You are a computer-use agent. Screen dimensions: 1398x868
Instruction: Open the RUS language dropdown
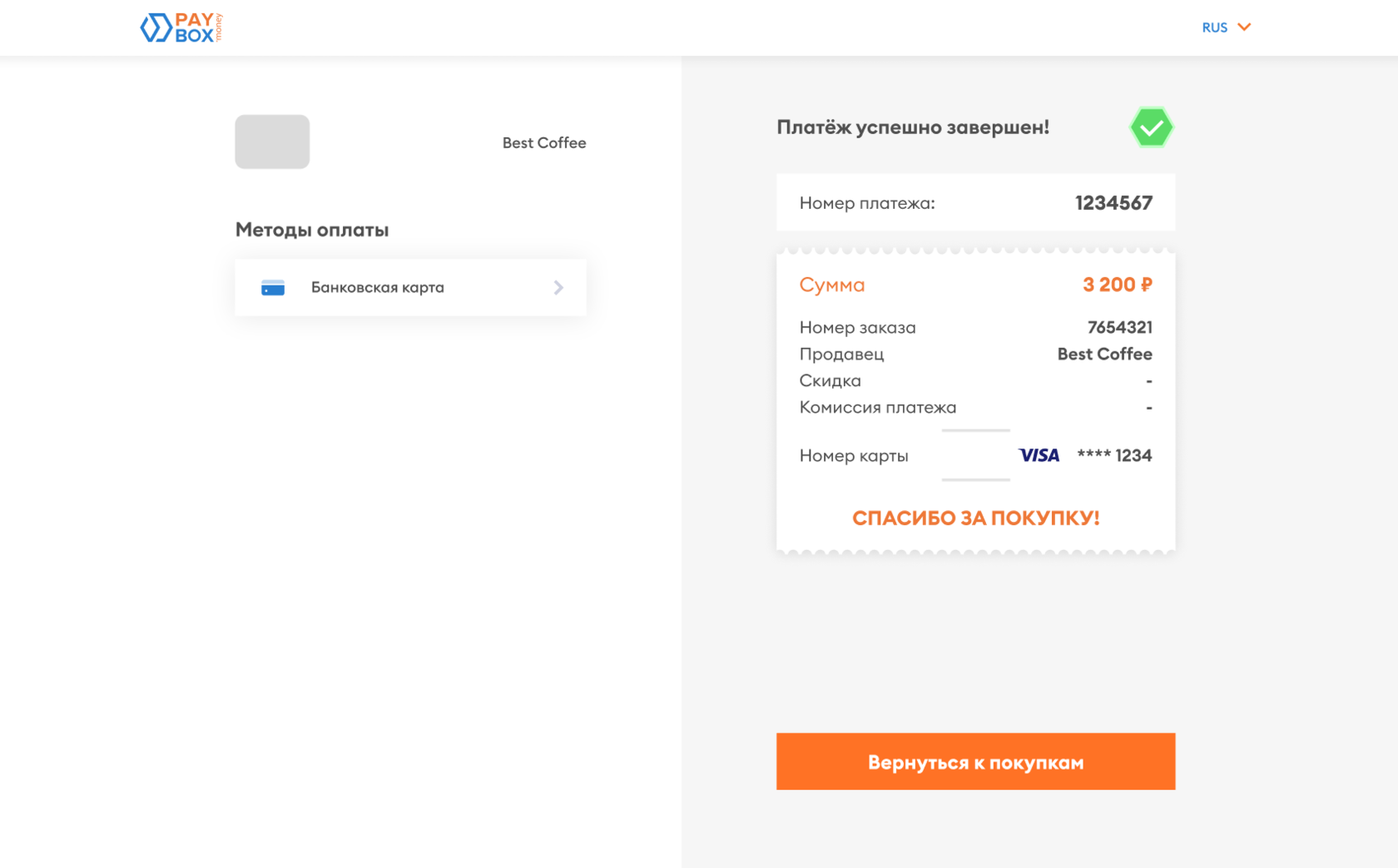(1226, 27)
